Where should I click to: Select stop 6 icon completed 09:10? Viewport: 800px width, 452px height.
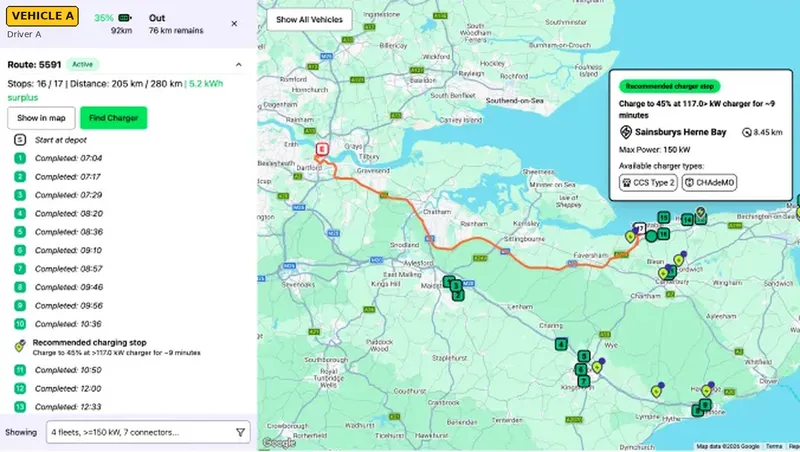coord(20,250)
